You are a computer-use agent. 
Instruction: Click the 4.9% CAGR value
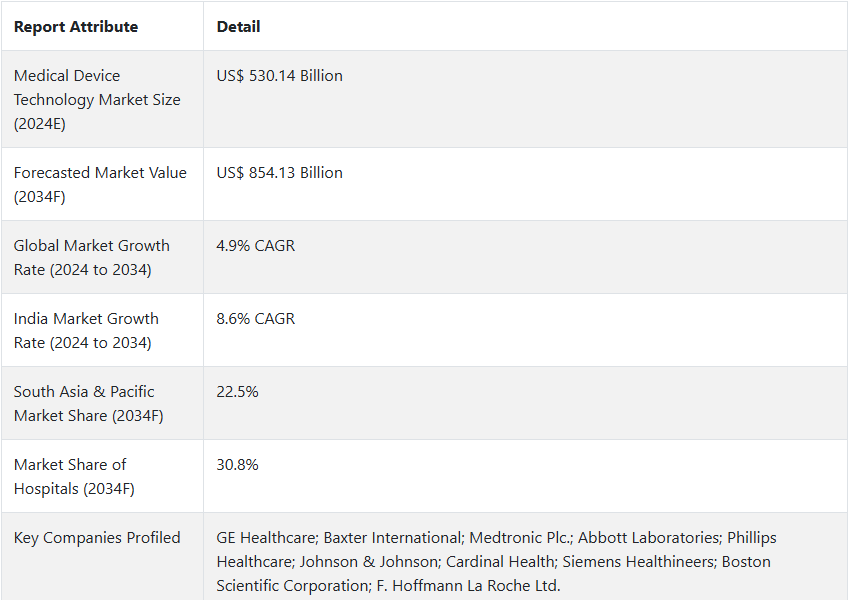[256, 246]
